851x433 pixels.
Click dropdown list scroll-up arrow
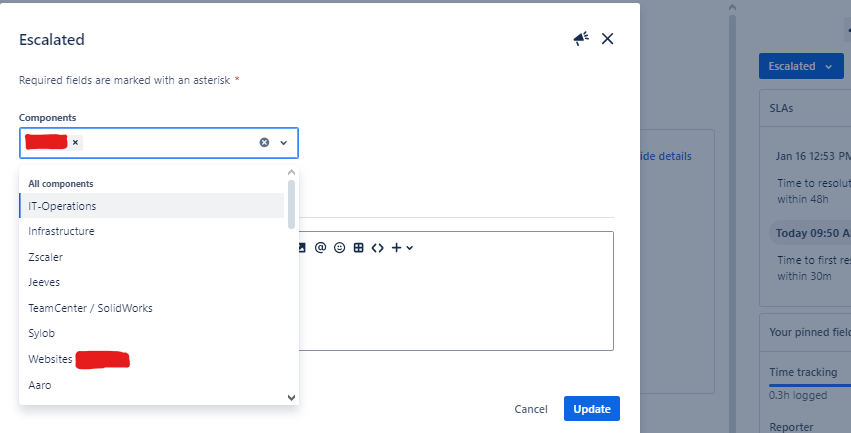pyautogui.click(x=291, y=173)
